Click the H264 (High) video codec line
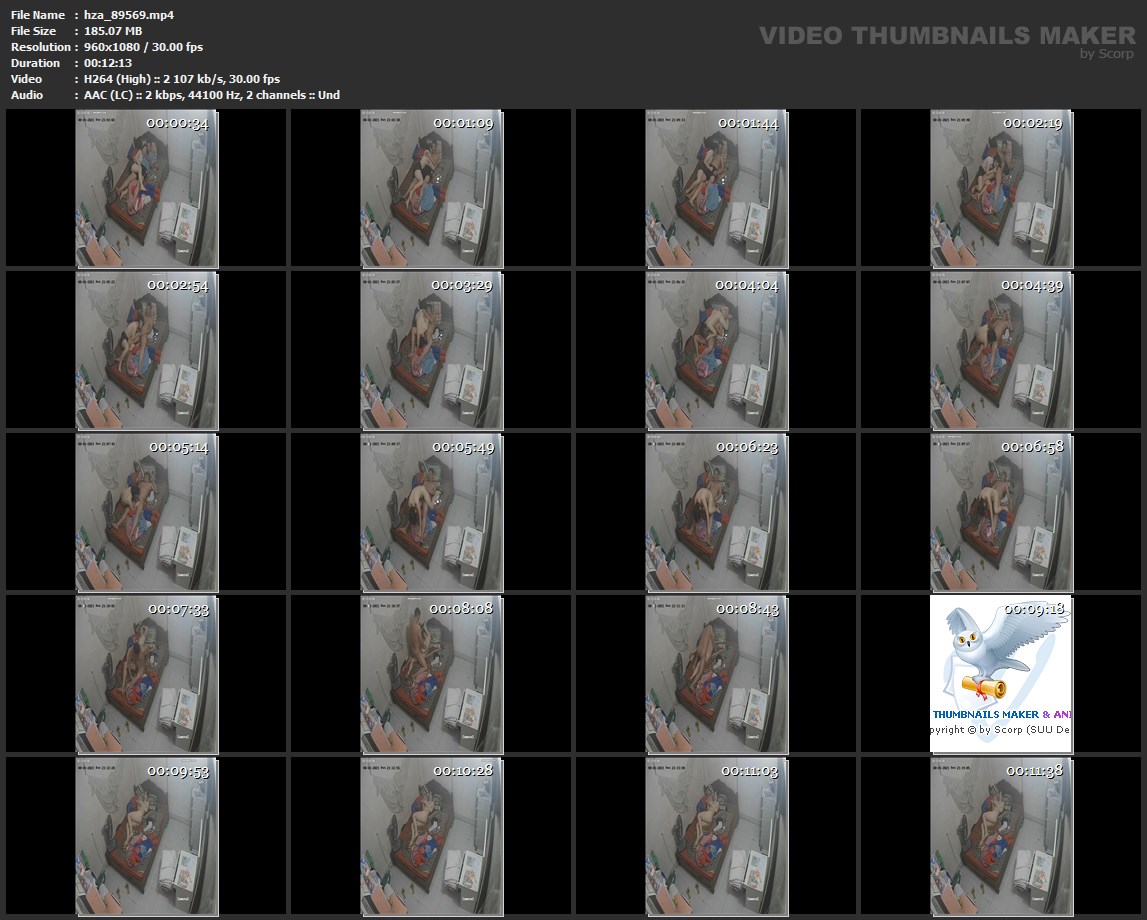 tap(181, 79)
